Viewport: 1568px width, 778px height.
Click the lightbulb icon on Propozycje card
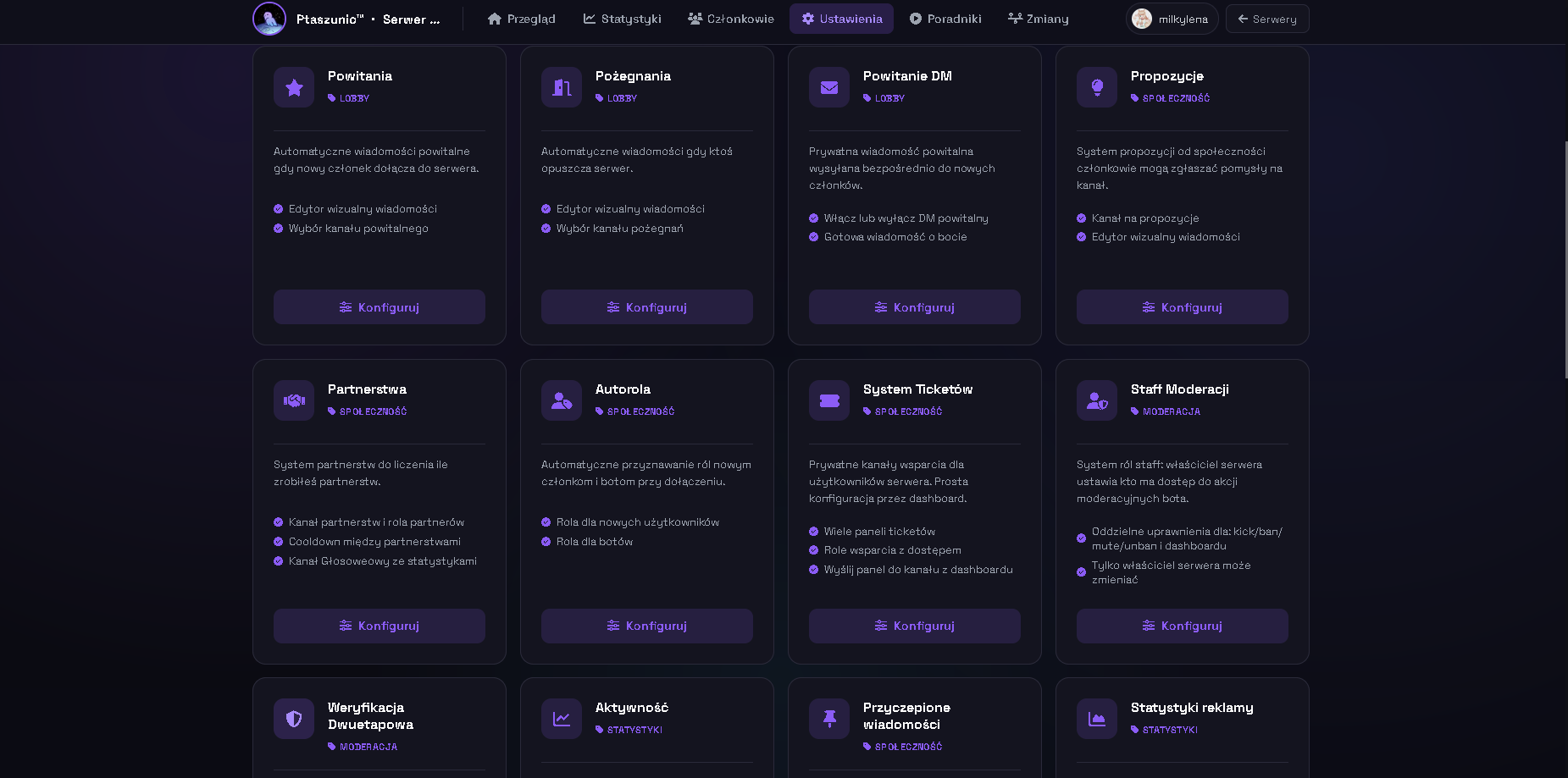click(1097, 87)
